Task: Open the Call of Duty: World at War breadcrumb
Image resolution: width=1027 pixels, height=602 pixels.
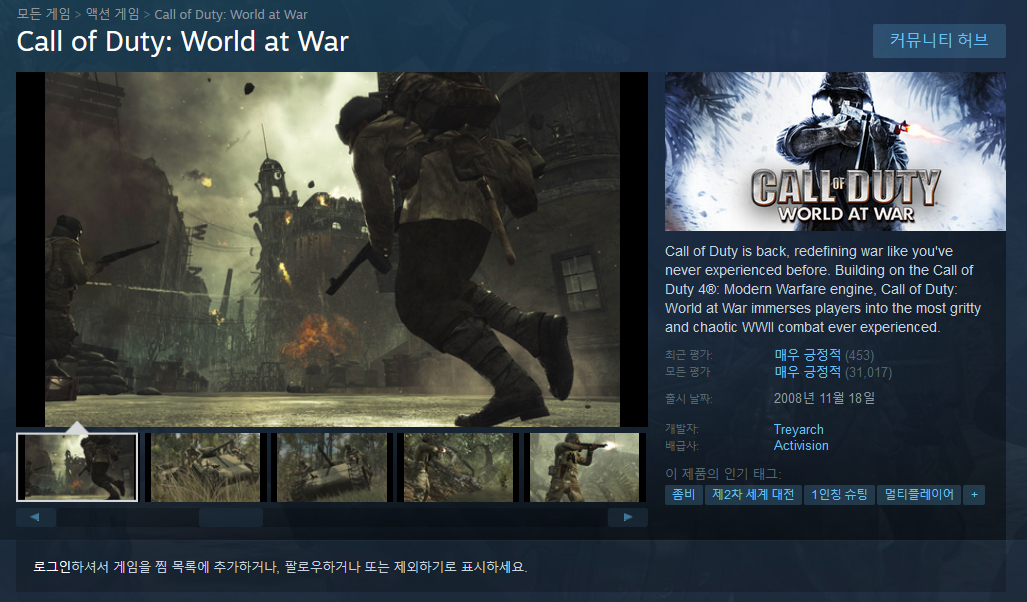Action: tap(231, 14)
